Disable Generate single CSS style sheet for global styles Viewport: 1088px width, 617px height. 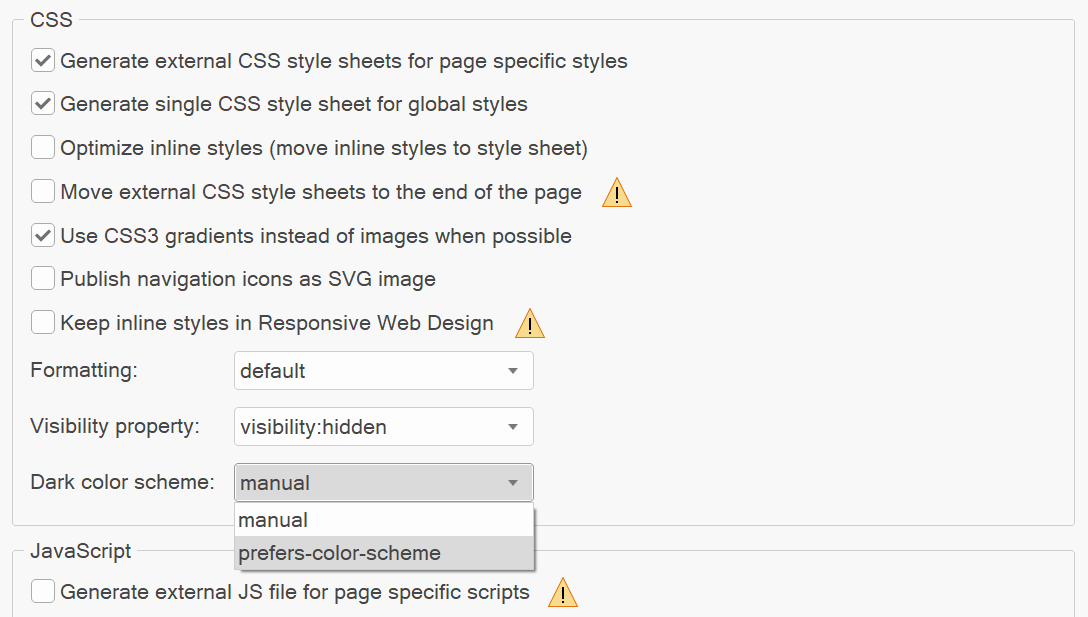tap(43, 104)
